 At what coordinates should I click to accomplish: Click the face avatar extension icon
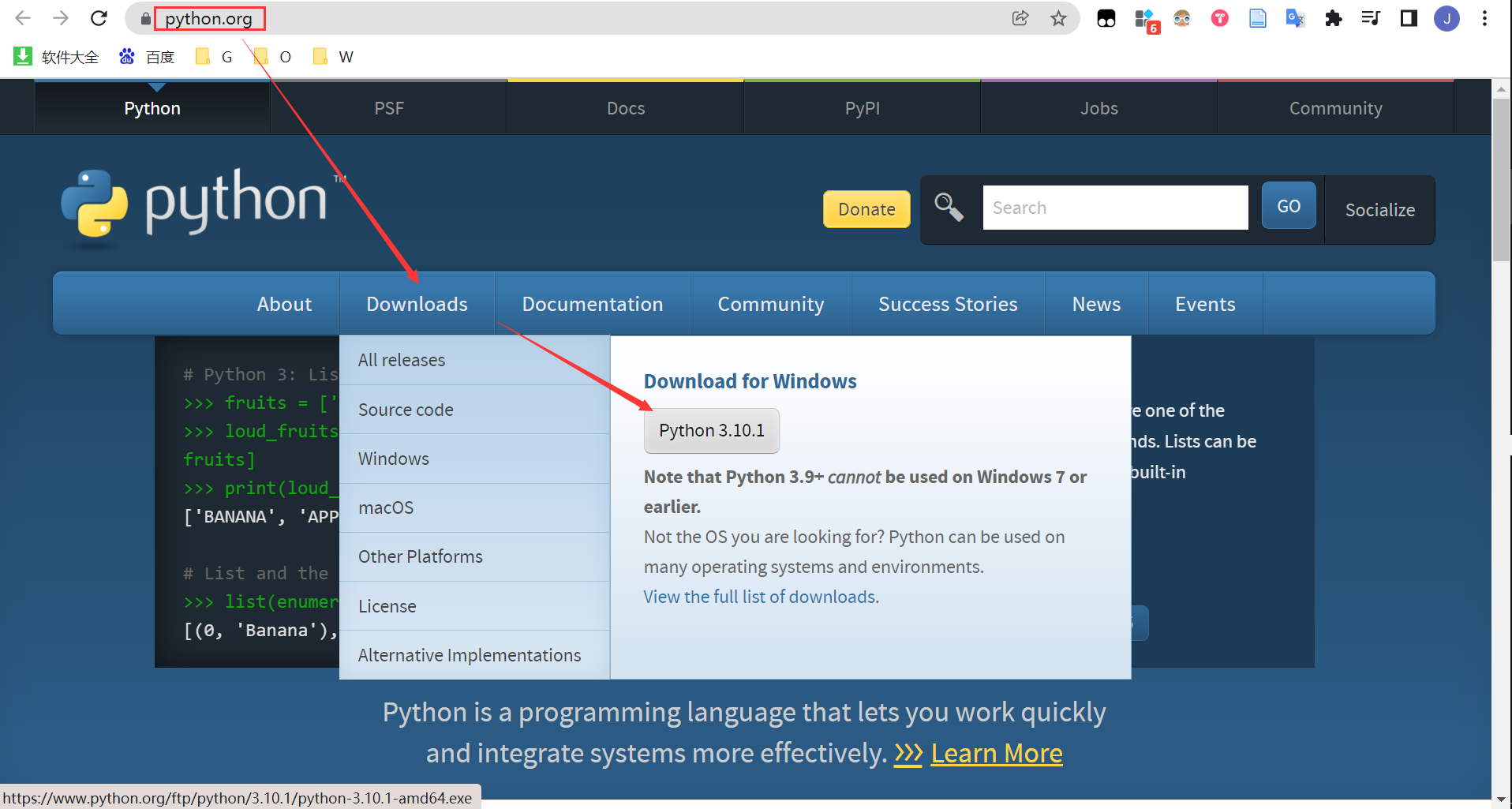pos(1181,18)
